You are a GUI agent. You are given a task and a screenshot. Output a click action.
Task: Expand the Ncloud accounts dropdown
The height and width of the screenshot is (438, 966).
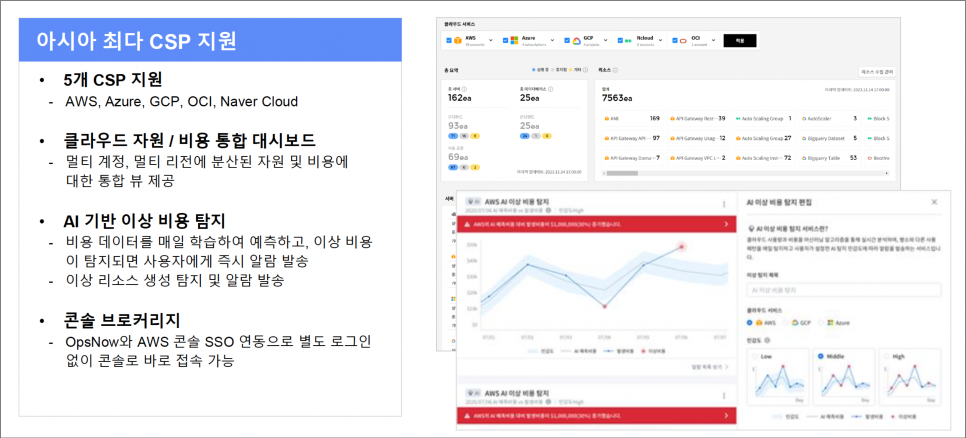tap(660, 41)
